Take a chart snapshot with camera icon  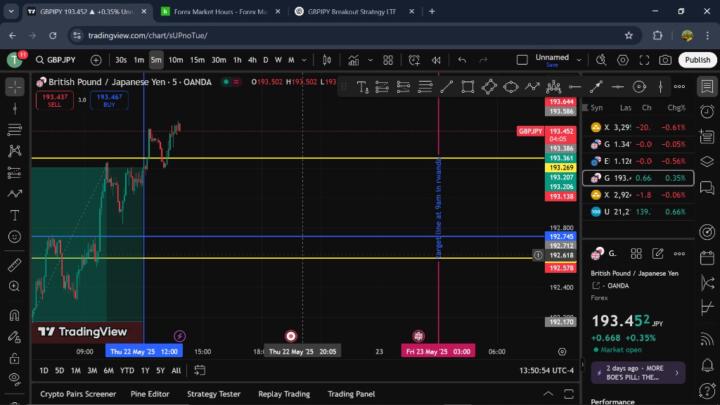pos(665,60)
